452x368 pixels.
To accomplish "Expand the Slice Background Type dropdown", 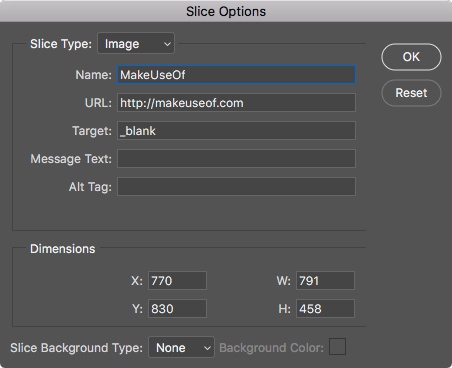I will [x=181, y=347].
